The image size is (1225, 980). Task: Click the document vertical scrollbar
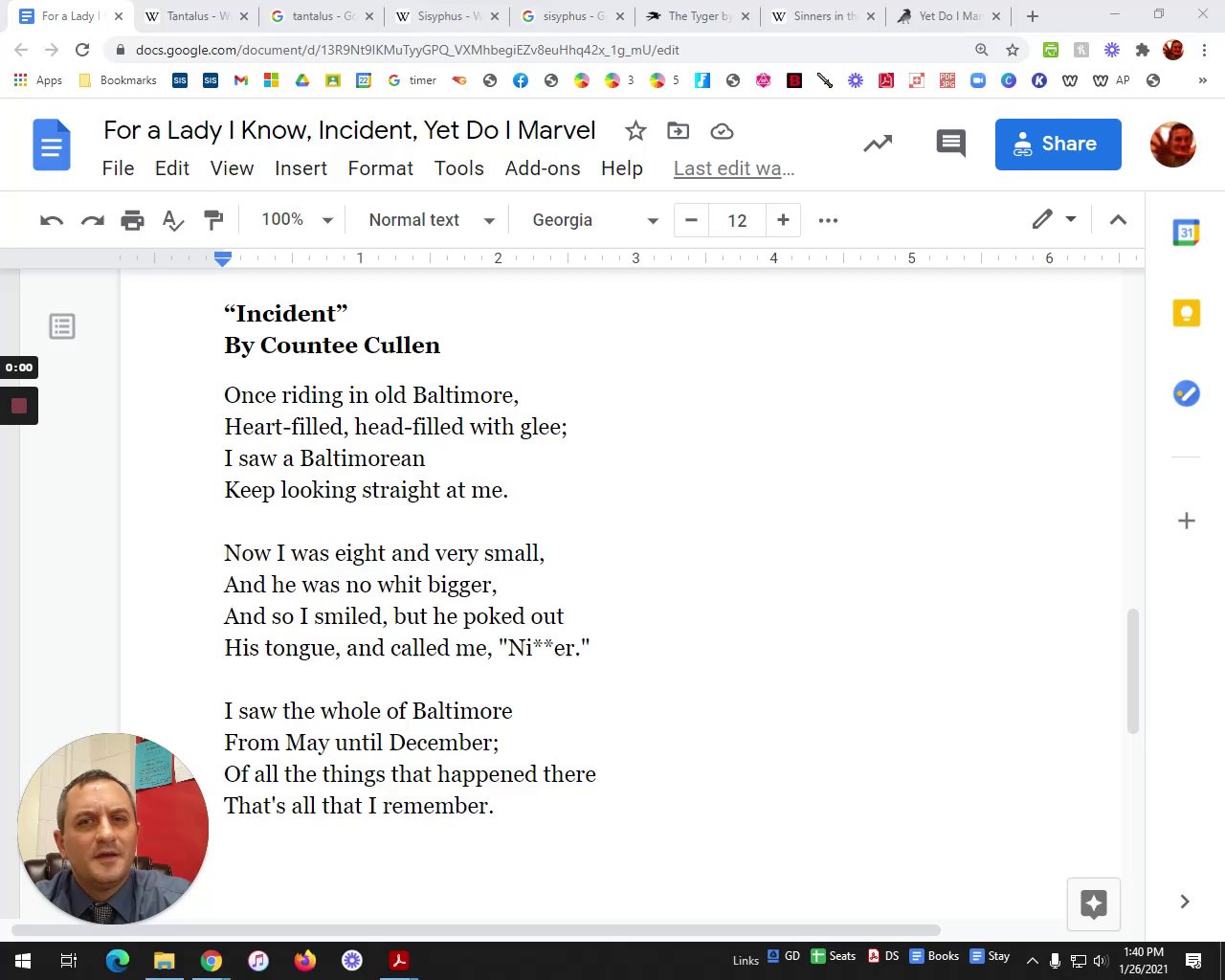1133,672
